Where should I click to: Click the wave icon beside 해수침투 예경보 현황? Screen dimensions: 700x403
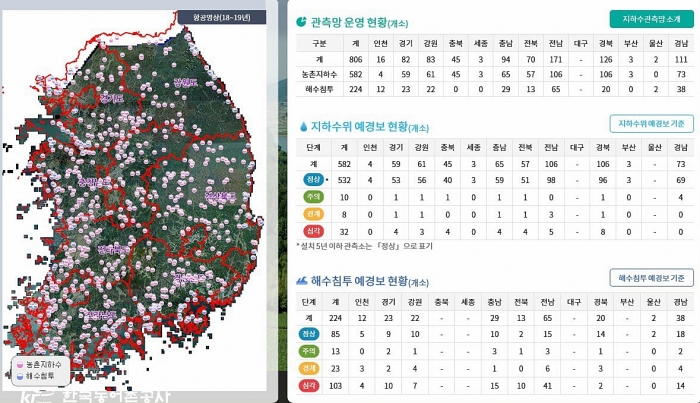click(x=302, y=281)
